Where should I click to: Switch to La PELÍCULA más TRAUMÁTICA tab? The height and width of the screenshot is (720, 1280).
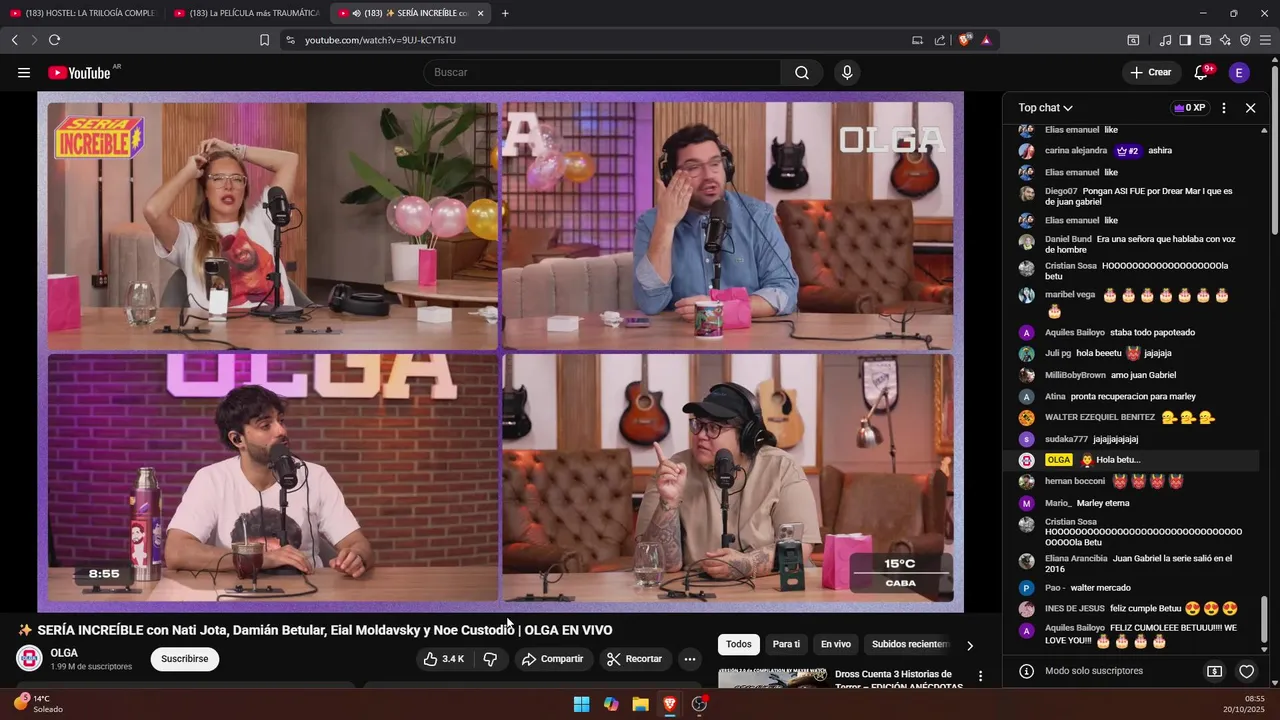click(x=247, y=13)
